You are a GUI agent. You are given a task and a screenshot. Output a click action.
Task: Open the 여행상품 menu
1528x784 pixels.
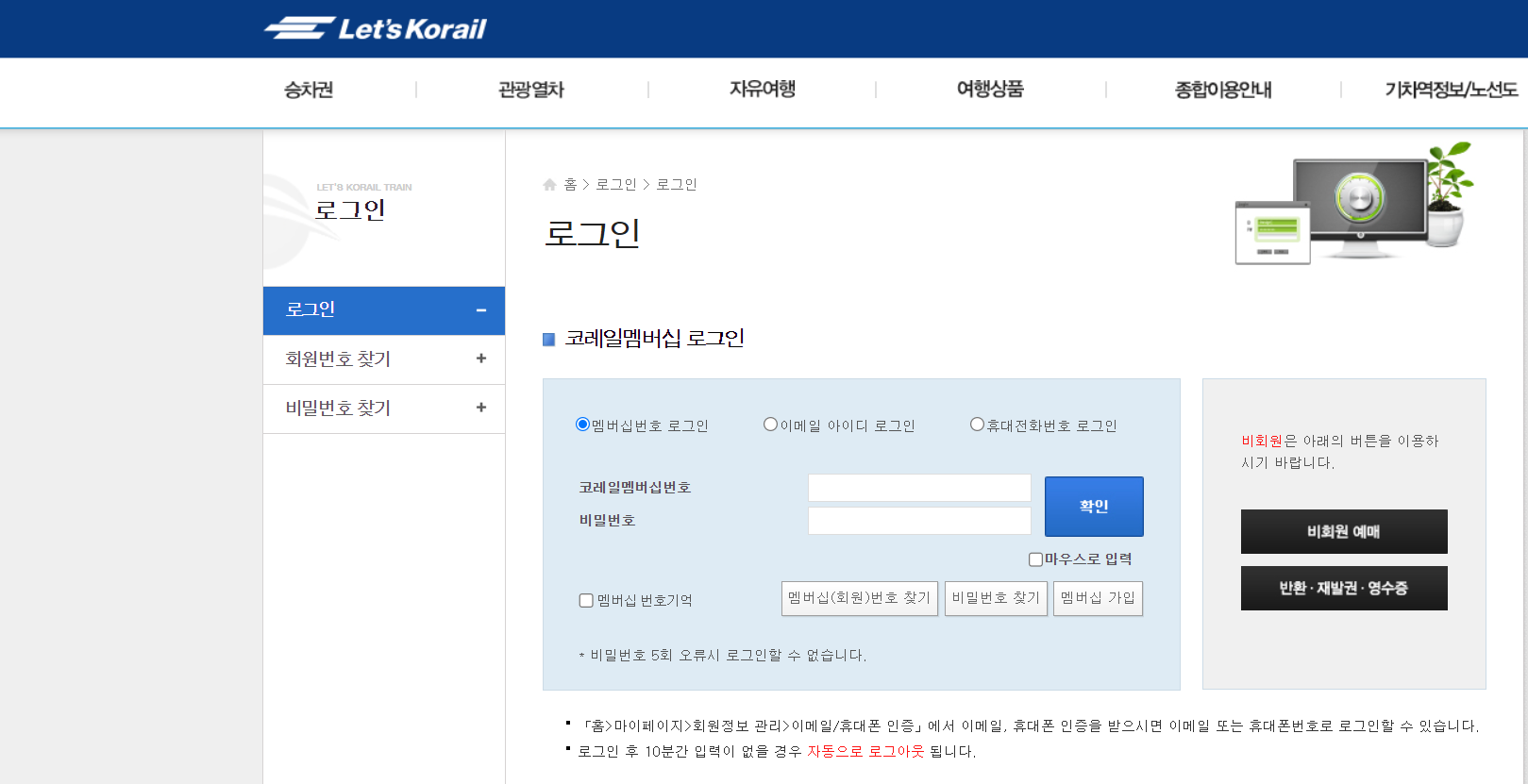pyautogui.click(x=990, y=89)
